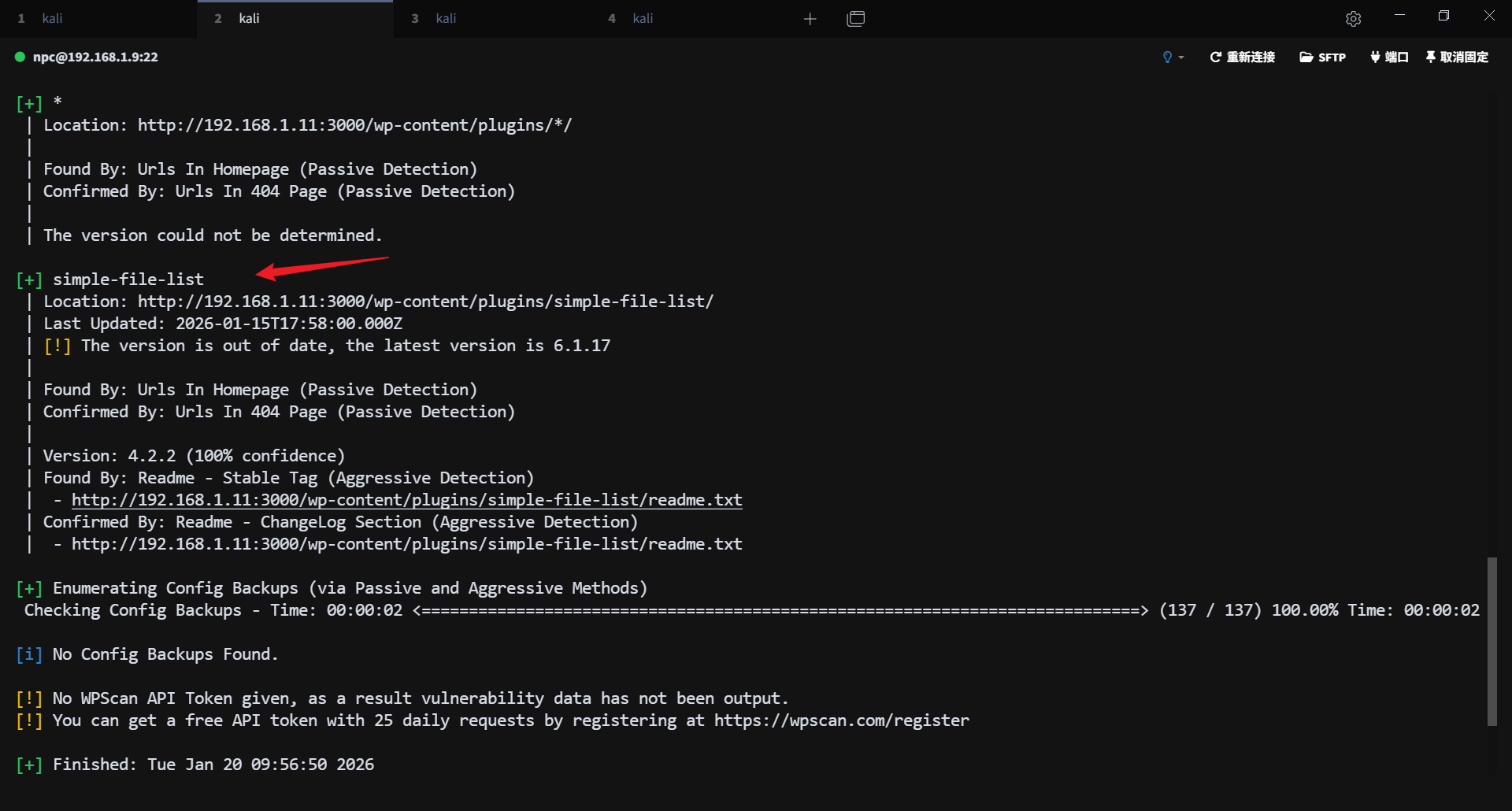Click the npc@192.168.1.9:22 session label

pyautogui.click(x=95, y=57)
